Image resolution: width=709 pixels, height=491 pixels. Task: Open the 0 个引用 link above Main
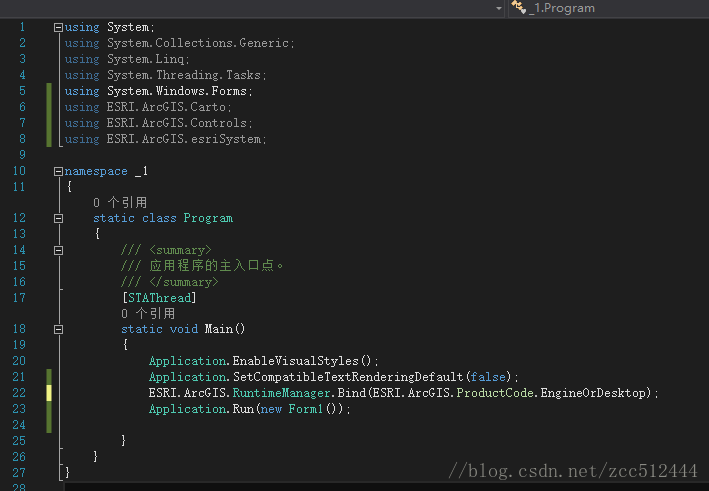coord(148,313)
